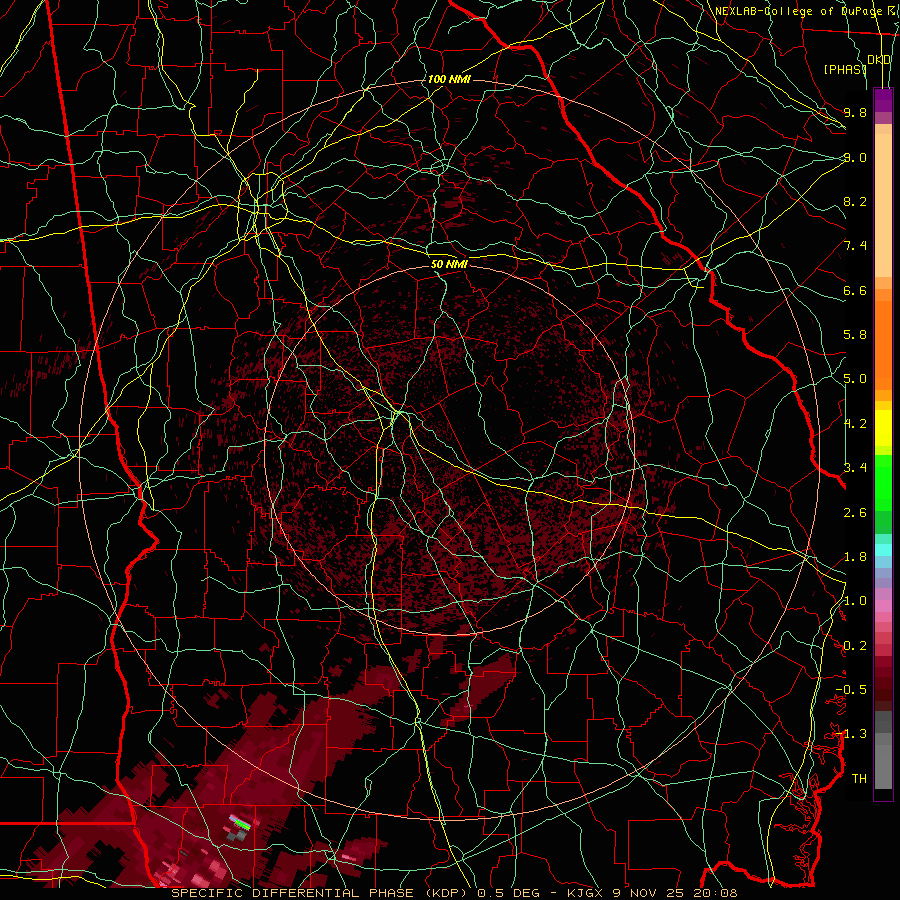Click the "TH" threshold label on the legend
The height and width of the screenshot is (900, 900).
pyautogui.click(x=859, y=779)
